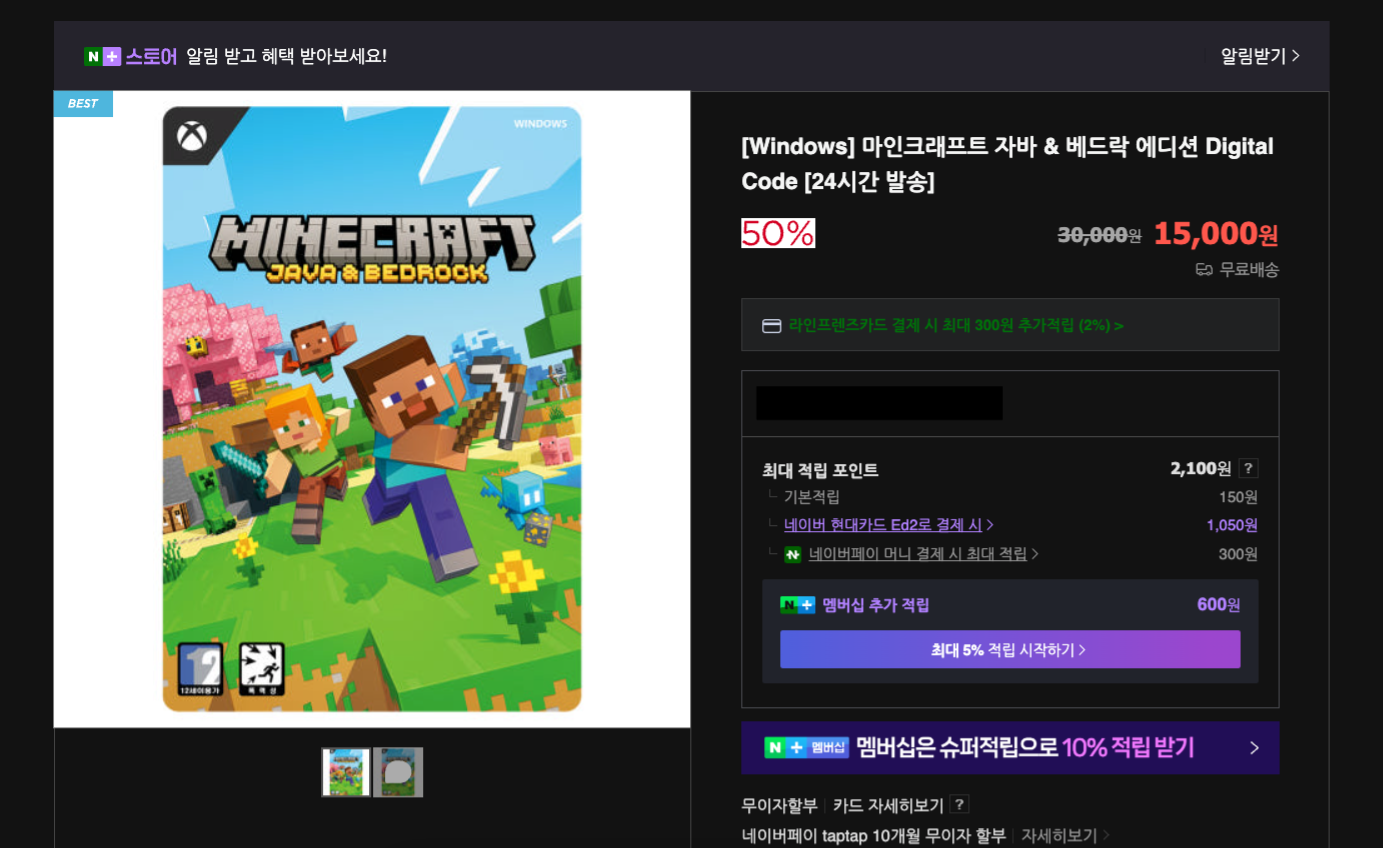1383x848 pixels.
Task: Click the free shipping truck icon
Action: (x=1204, y=270)
